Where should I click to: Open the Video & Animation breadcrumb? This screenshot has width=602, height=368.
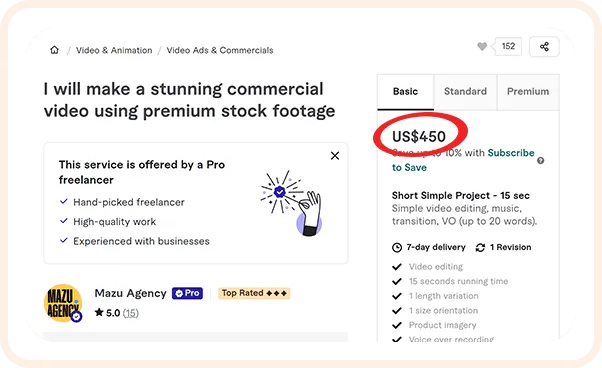[x=114, y=50]
